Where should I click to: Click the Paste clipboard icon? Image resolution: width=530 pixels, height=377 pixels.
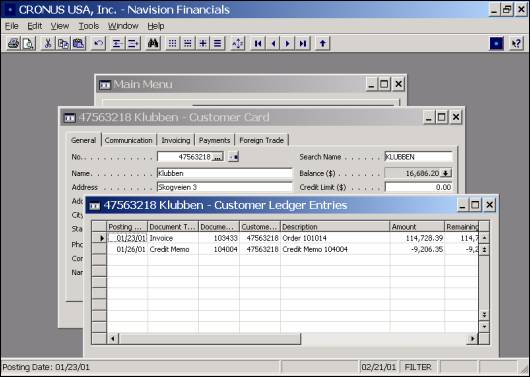(78, 43)
